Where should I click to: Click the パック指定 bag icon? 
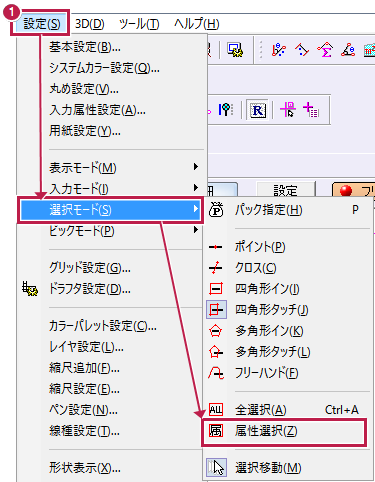coord(216,210)
